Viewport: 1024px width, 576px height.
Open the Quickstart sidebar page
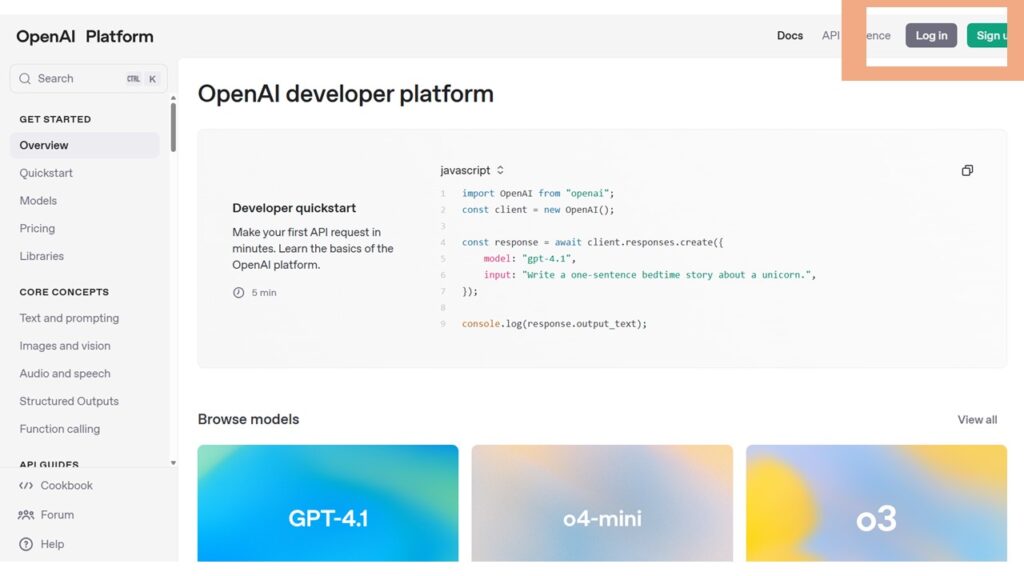[46, 173]
